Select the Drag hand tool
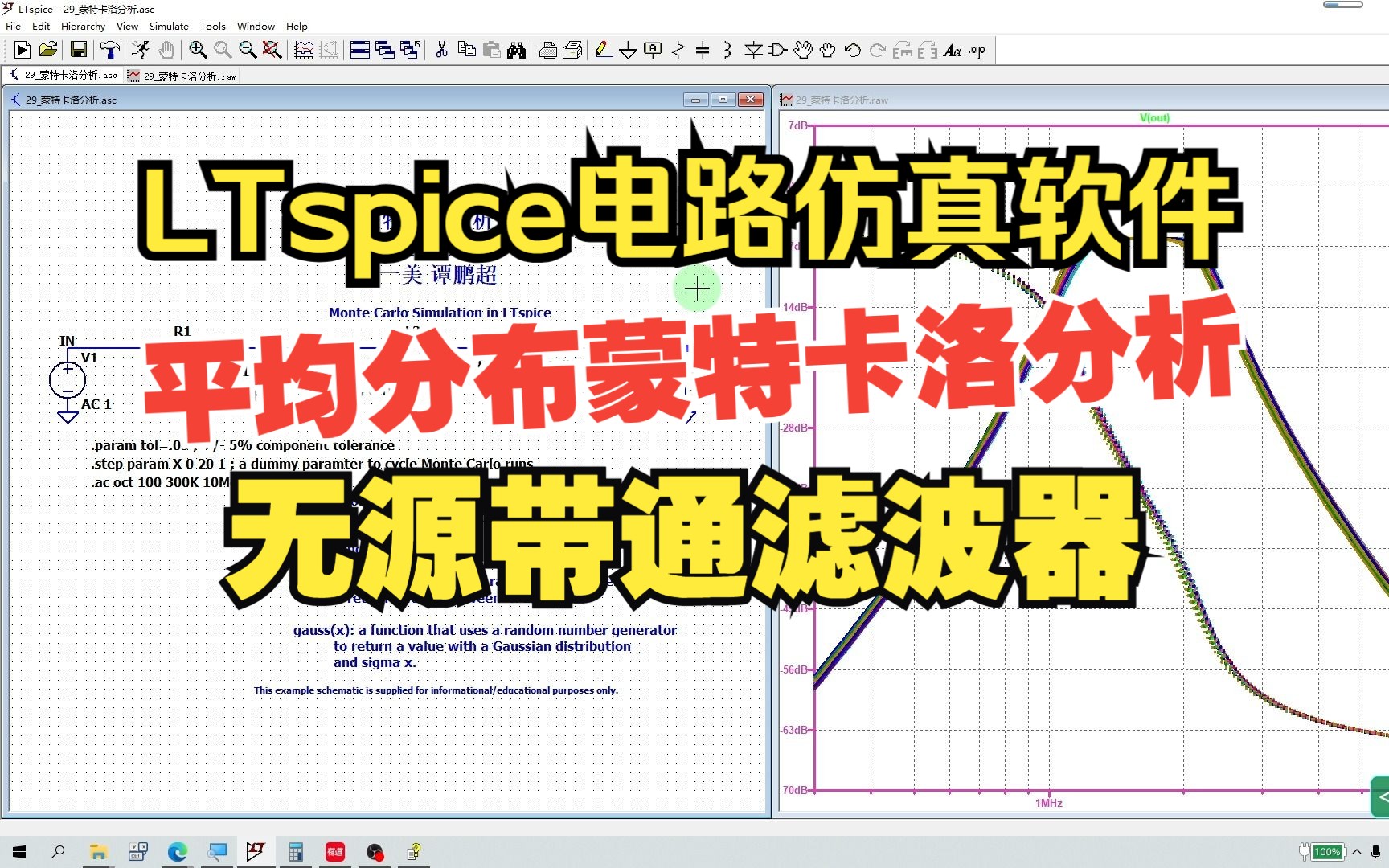Viewport: 1389px width, 868px height. click(828, 51)
